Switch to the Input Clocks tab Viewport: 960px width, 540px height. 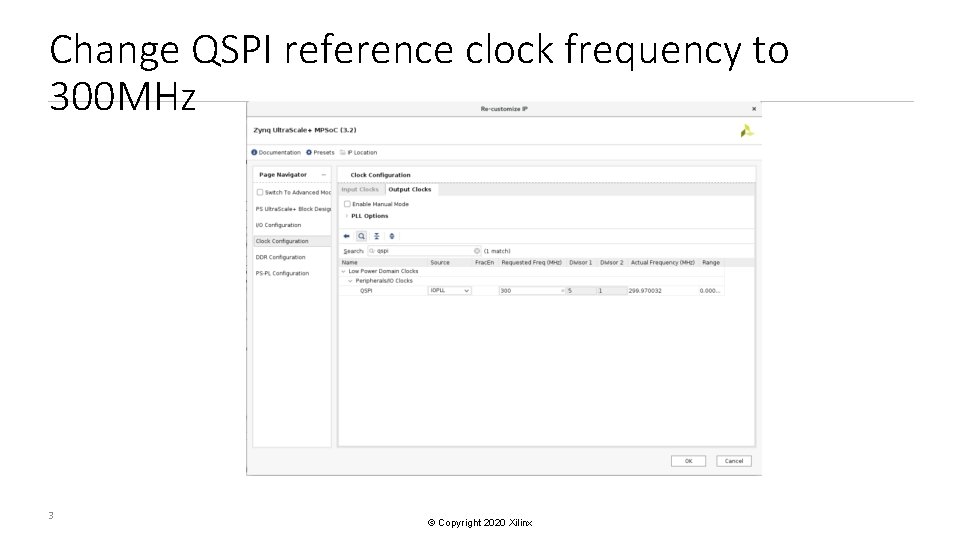(360, 190)
